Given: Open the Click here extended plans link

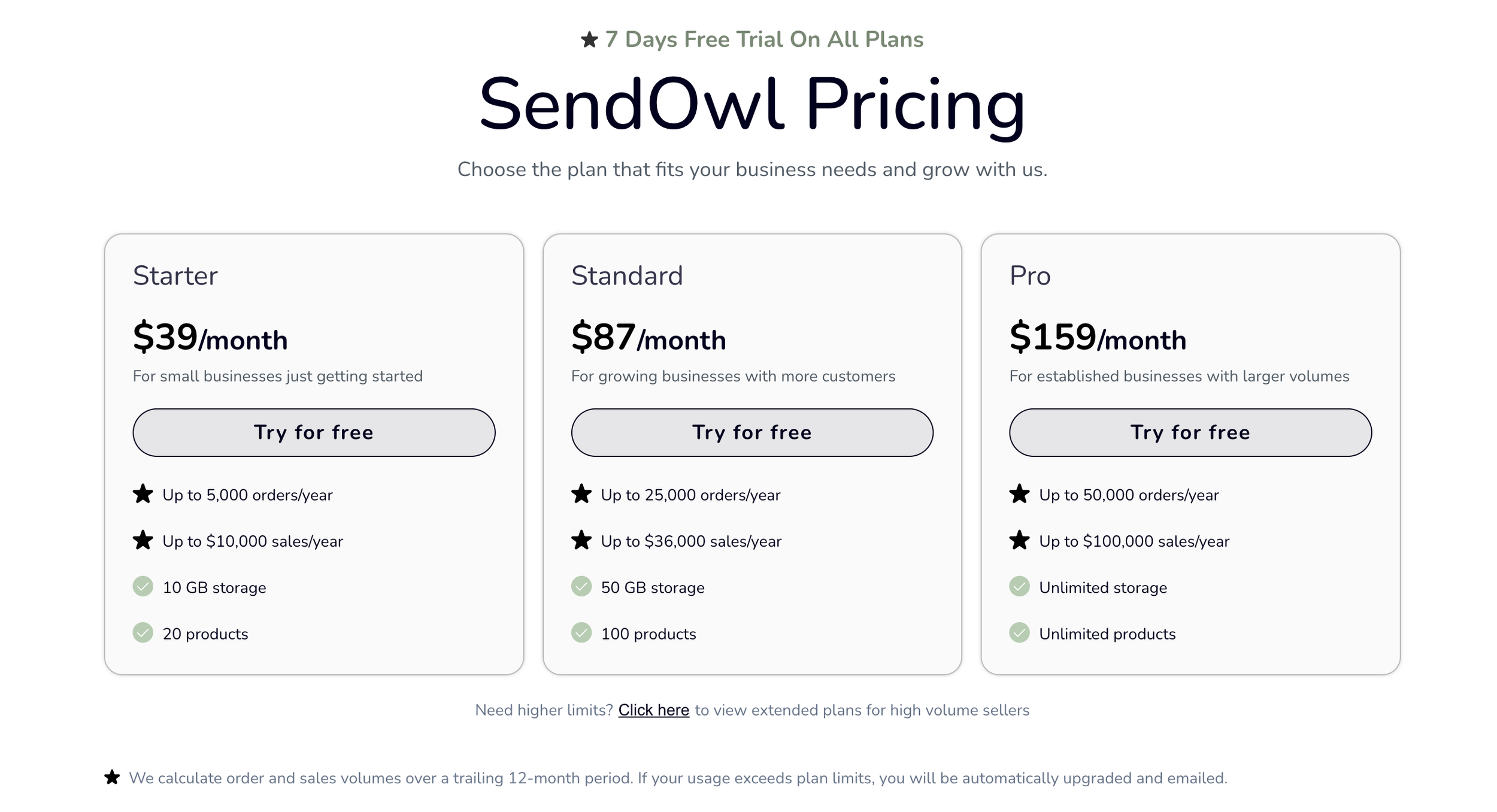Looking at the screenshot, I should click(x=653, y=710).
